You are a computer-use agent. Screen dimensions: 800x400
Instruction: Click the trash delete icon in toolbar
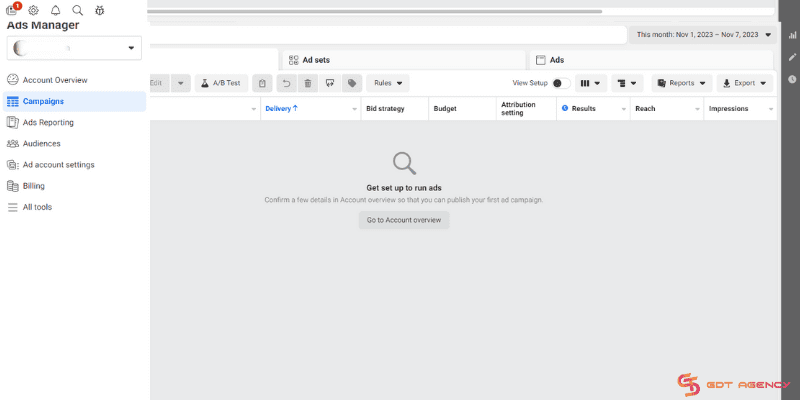pos(308,83)
